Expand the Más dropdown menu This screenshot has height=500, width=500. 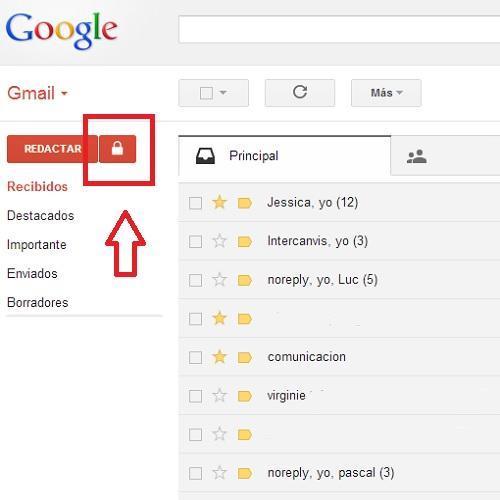386,93
